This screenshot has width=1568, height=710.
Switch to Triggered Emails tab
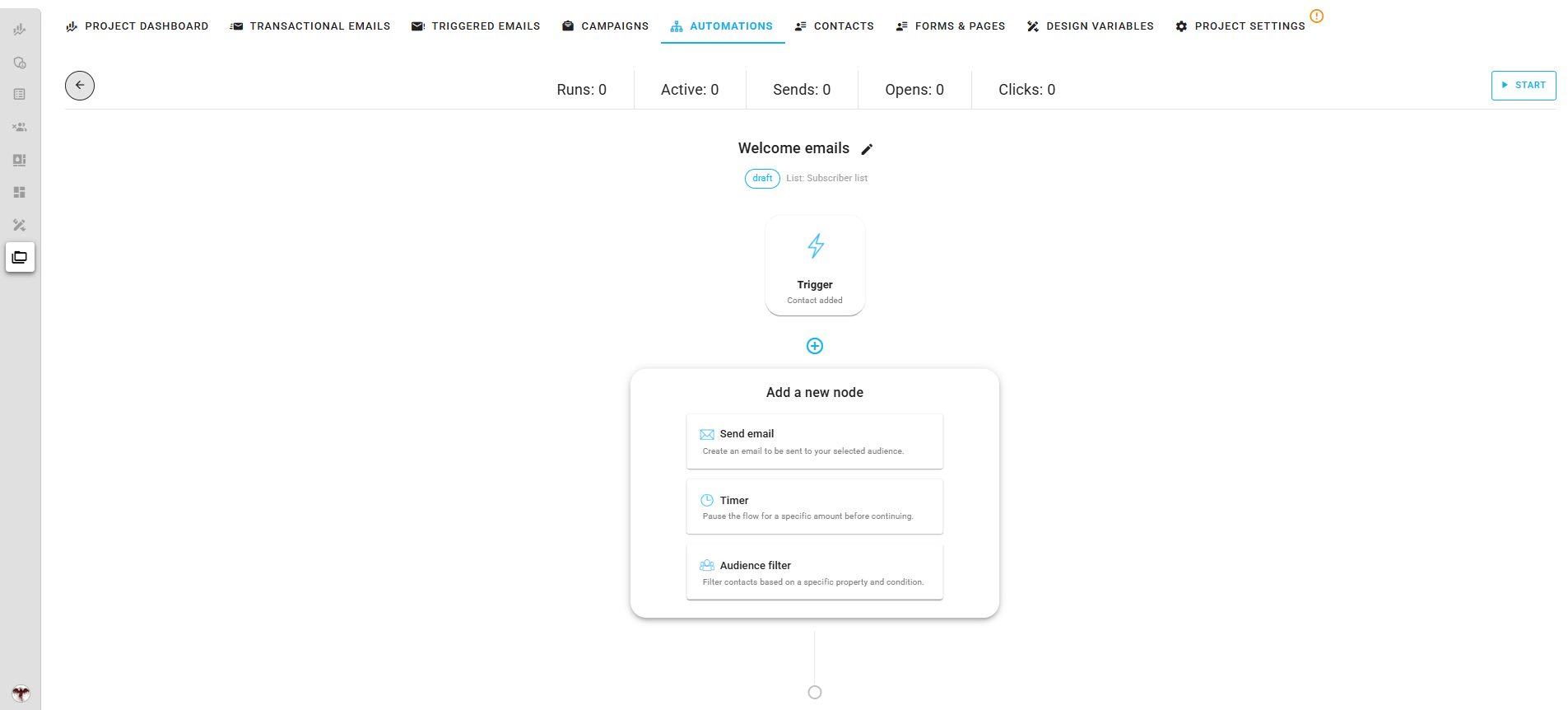tap(476, 26)
